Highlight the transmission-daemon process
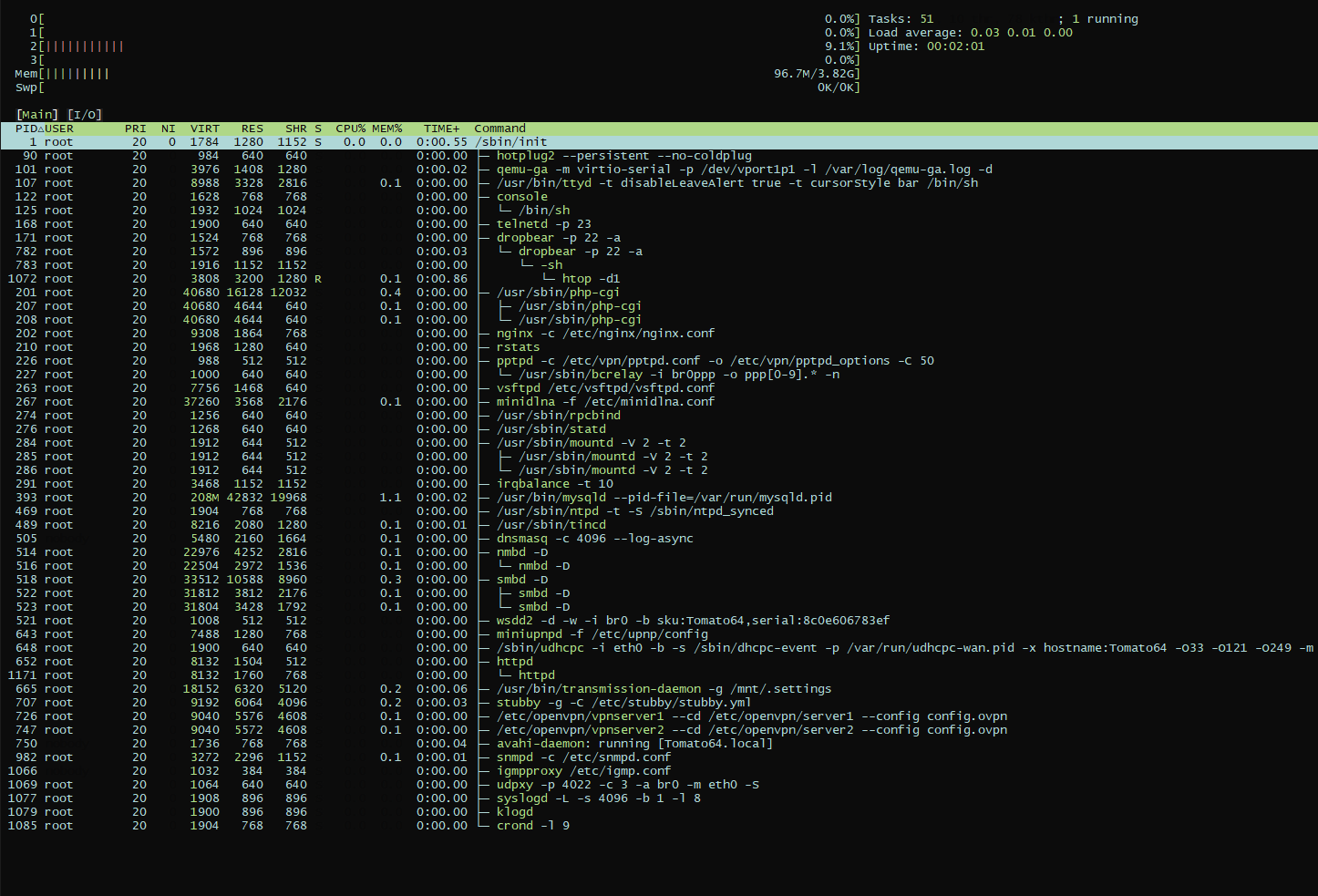Viewport: 1318px width, 896px height. click(x=664, y=689)
